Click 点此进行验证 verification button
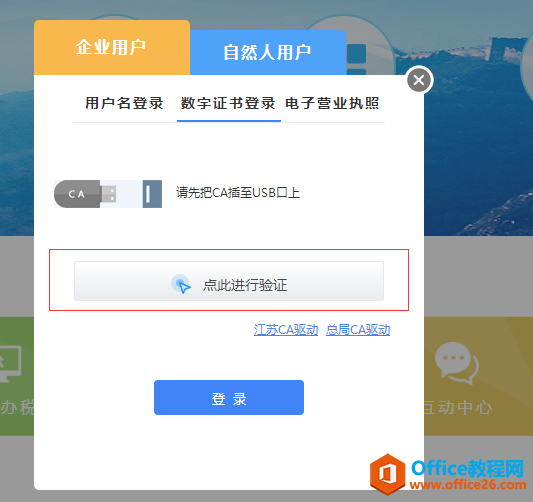Image resolution: width=533 pixels, height=502 pixels. coord(229,281)
